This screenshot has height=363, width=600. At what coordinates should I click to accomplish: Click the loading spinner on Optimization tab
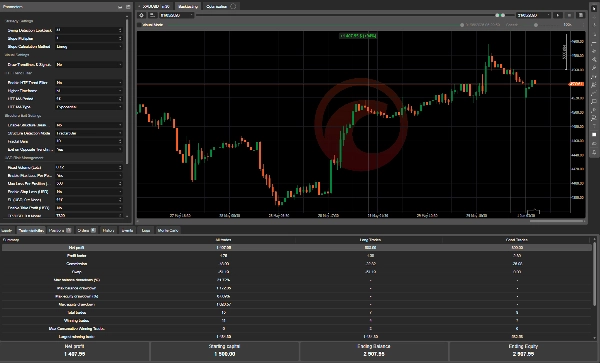[233, 7]
